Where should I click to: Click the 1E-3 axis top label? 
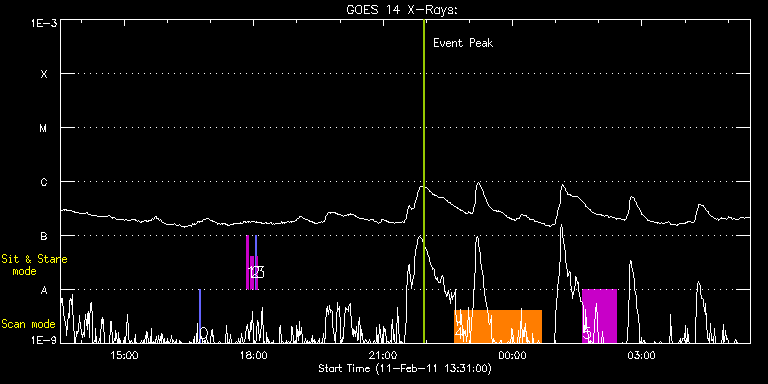[x=44, y=23]
